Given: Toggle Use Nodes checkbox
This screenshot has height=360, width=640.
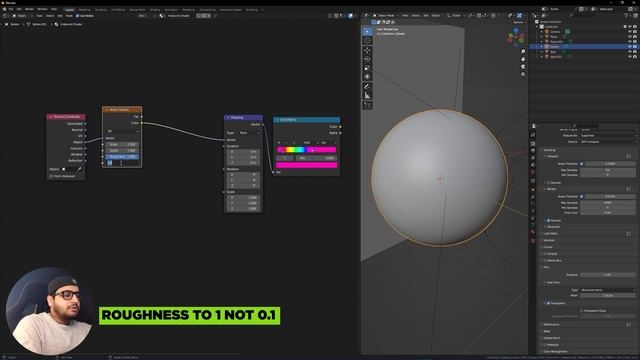Looking at the screenshot, I should [x=78, y=16].
